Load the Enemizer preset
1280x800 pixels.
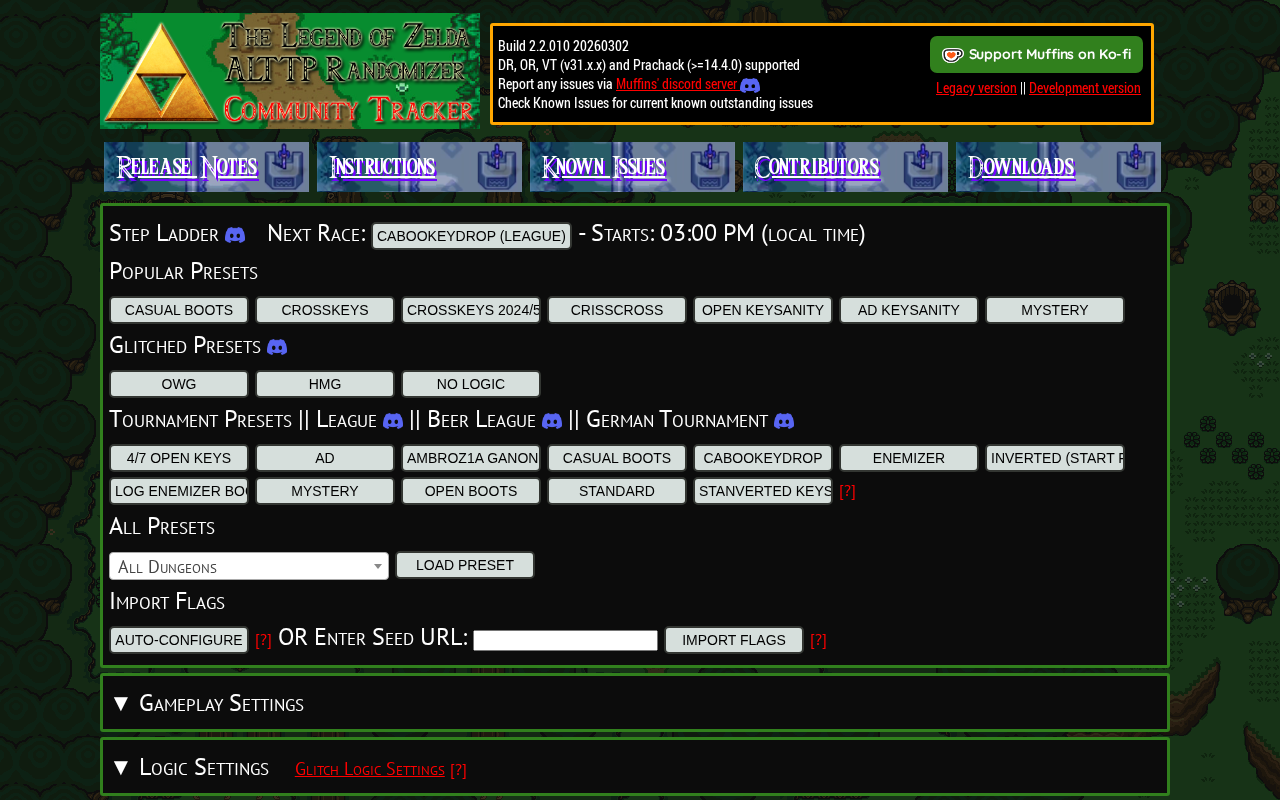click(909, 458)
